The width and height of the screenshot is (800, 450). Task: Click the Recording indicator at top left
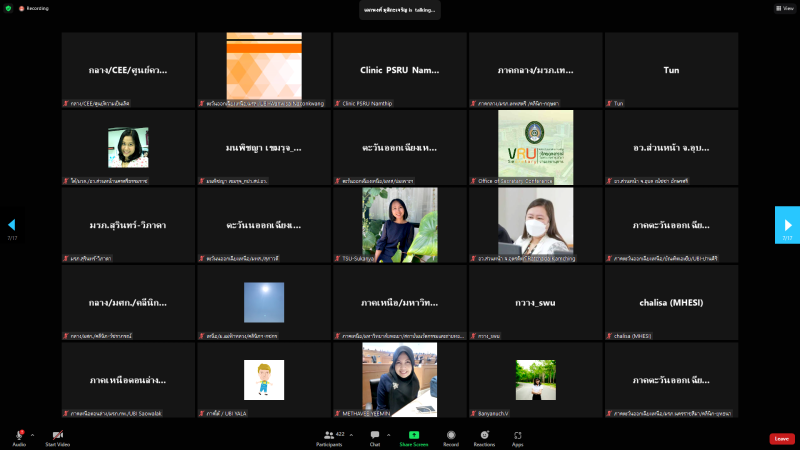[x=34, y=8]
